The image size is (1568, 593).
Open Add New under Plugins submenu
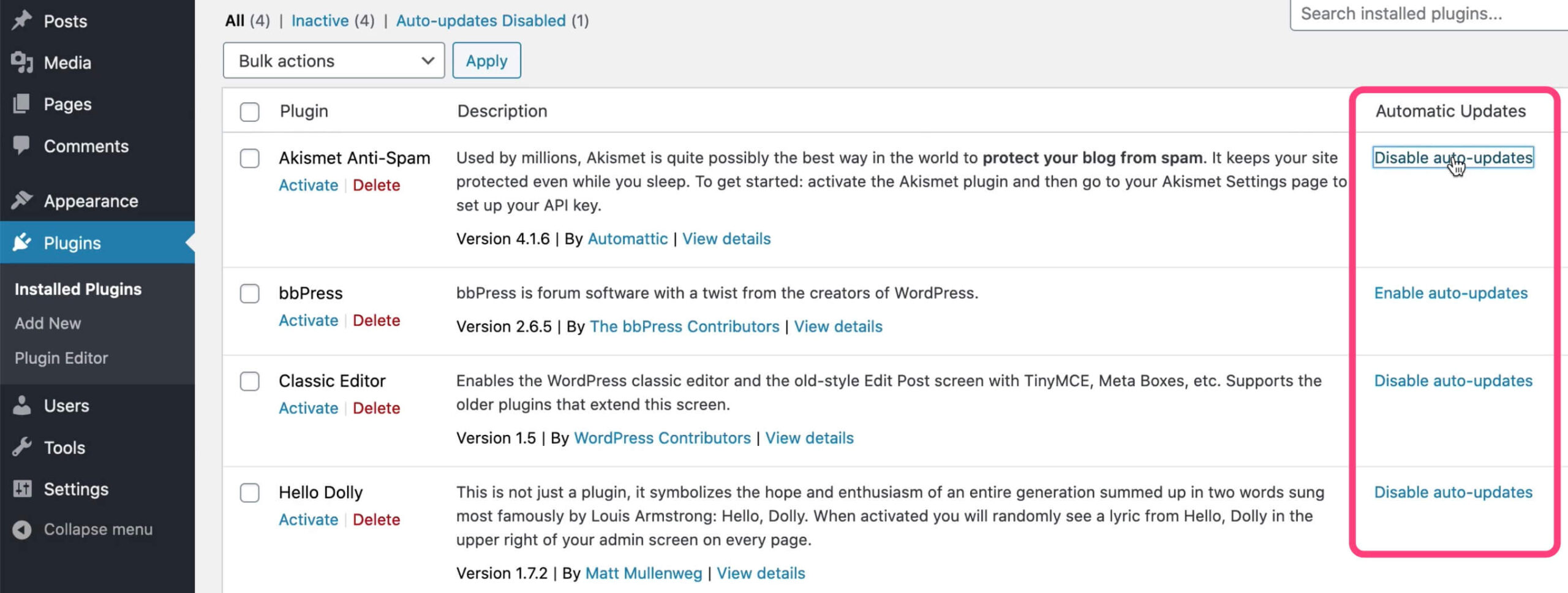48,323
